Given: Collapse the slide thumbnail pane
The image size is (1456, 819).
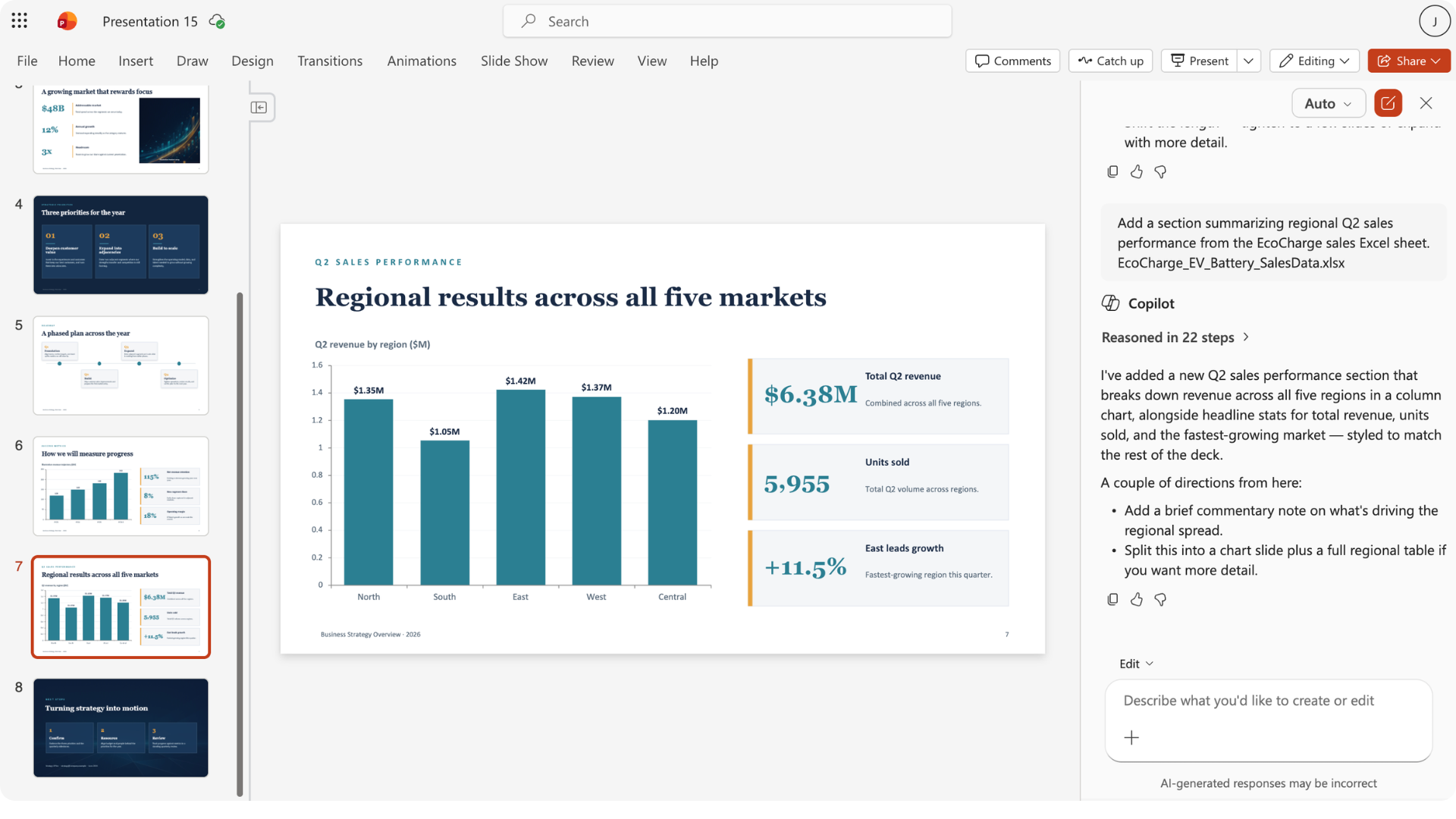Looking at the screenshot, I should pyautogui.click(x=259, y=107).
